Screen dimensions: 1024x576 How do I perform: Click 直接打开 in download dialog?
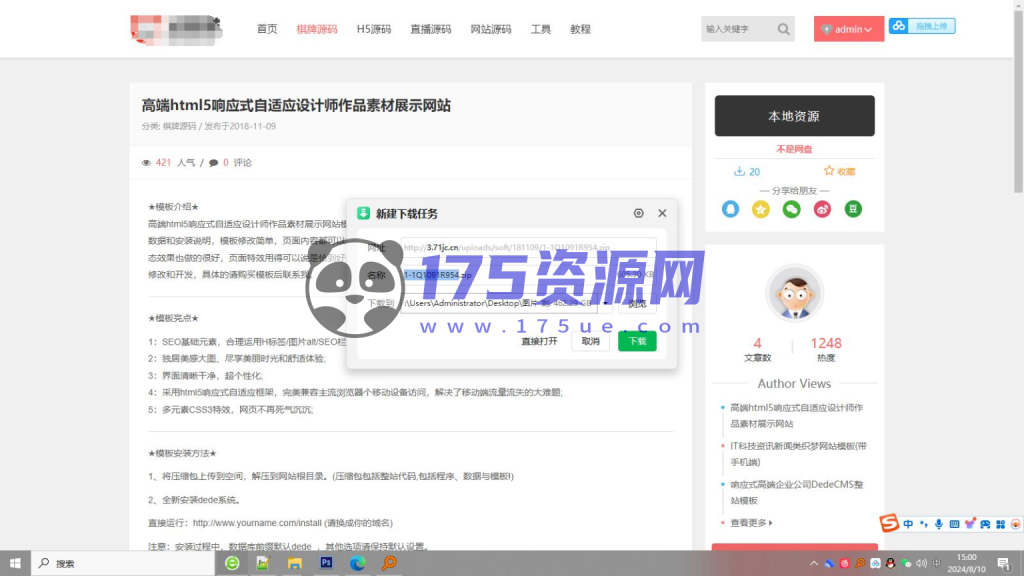[x=539, y=341]
